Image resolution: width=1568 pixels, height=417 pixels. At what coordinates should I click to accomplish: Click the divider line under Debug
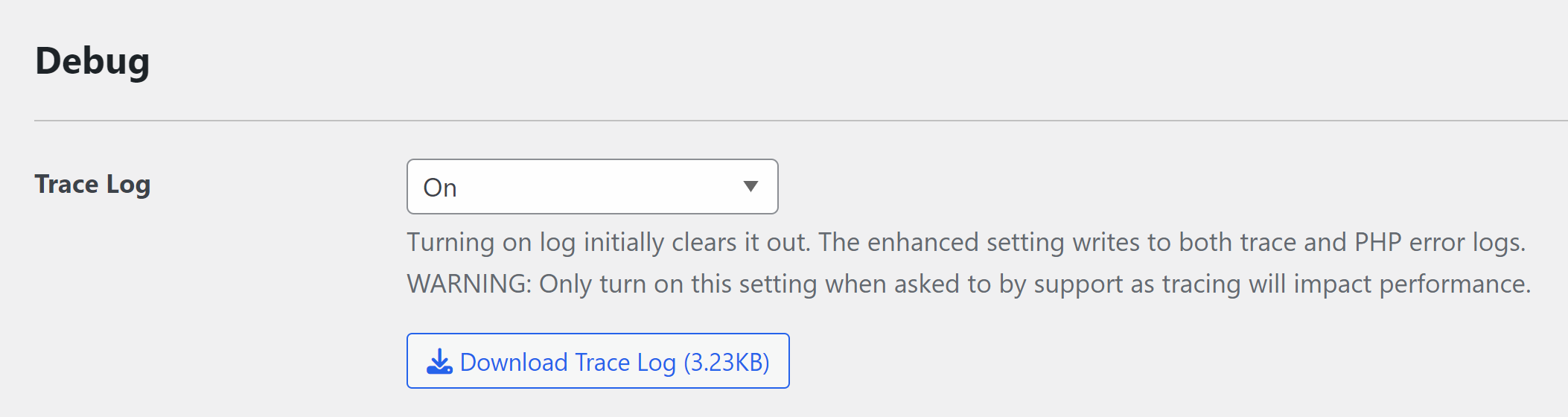[x=801, y=121]
